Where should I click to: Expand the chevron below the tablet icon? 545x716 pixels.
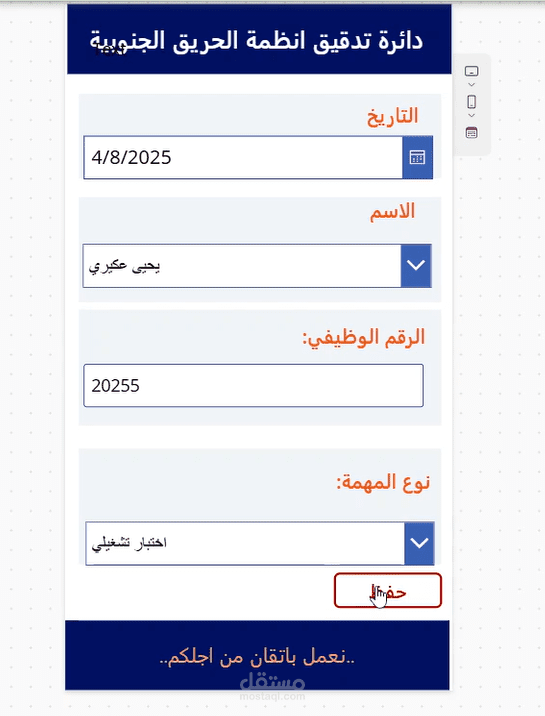472,85
